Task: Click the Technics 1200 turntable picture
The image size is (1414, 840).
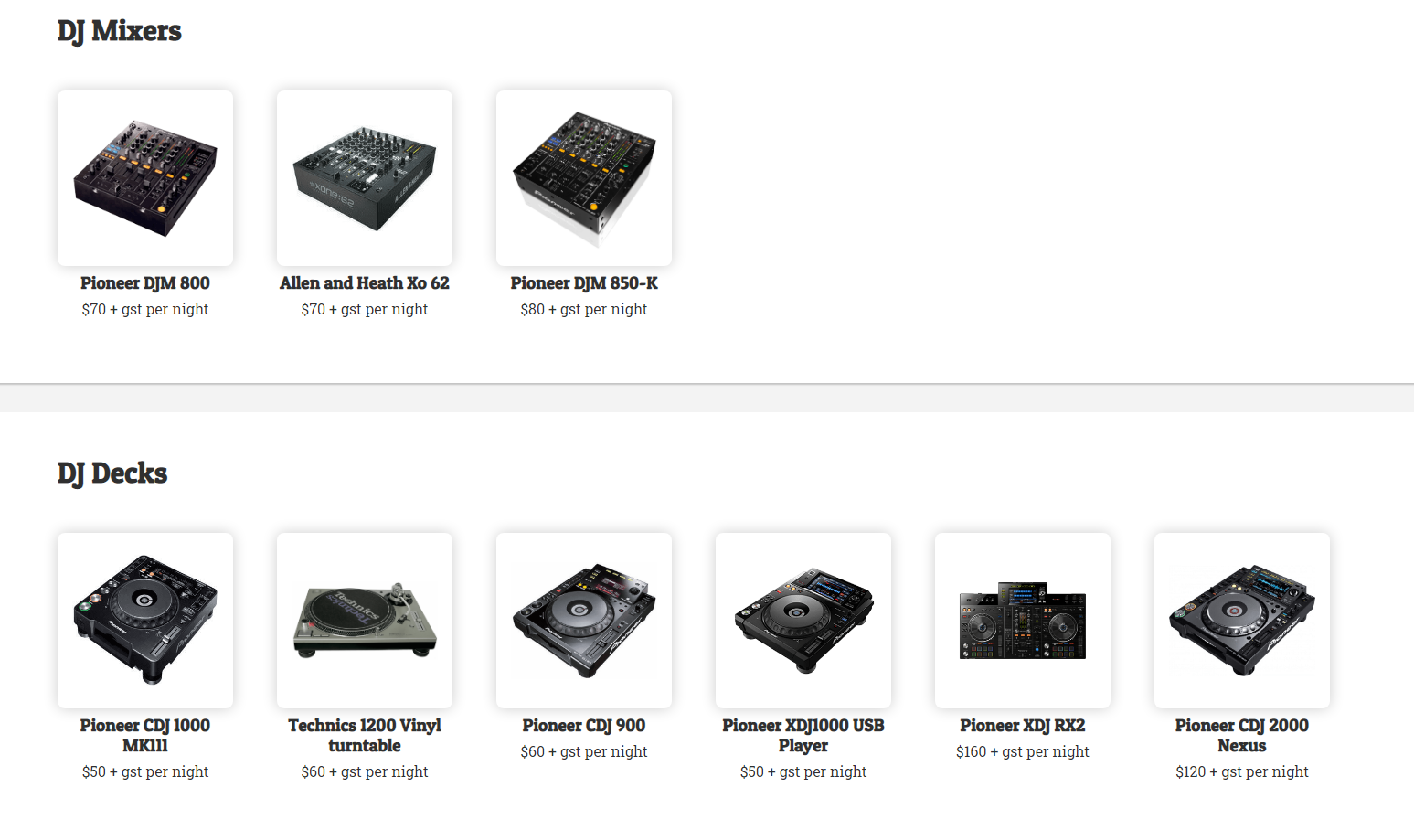Action: pos(365,621)
